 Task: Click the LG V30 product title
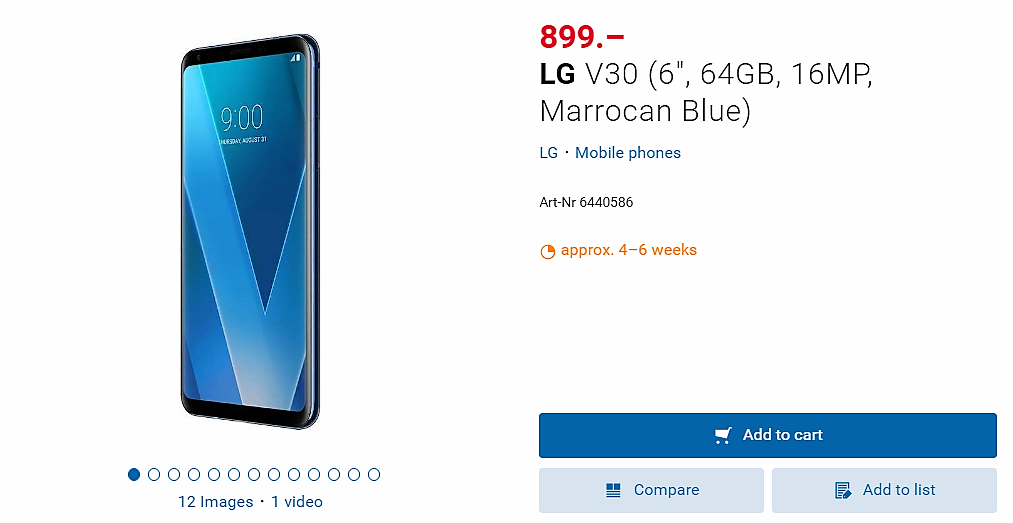706,92
